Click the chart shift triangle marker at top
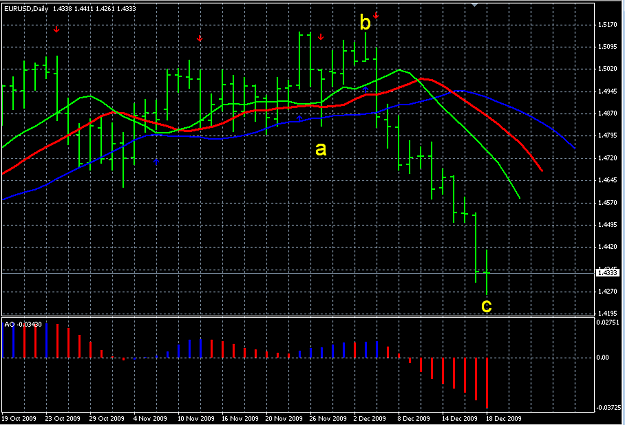Image resolution: width=625 pixels, height=425 pixels. click(474, 4)
